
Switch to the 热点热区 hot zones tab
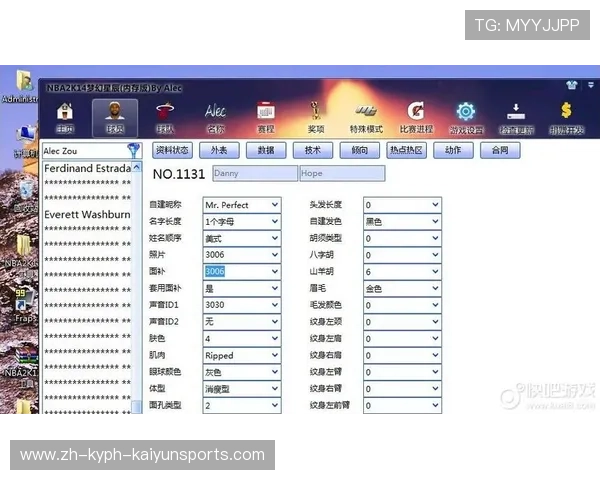click(x=406, y=150)
